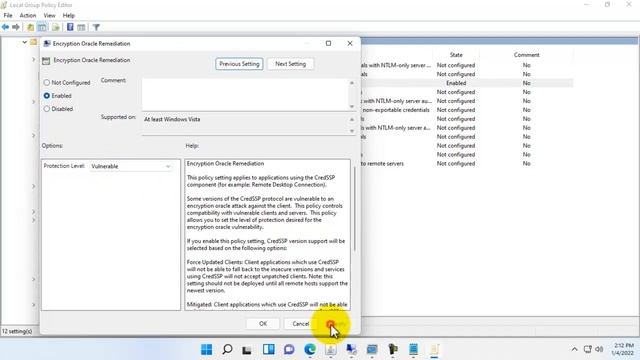Open the View menu

pyautogui.click(x=49, y=15)
